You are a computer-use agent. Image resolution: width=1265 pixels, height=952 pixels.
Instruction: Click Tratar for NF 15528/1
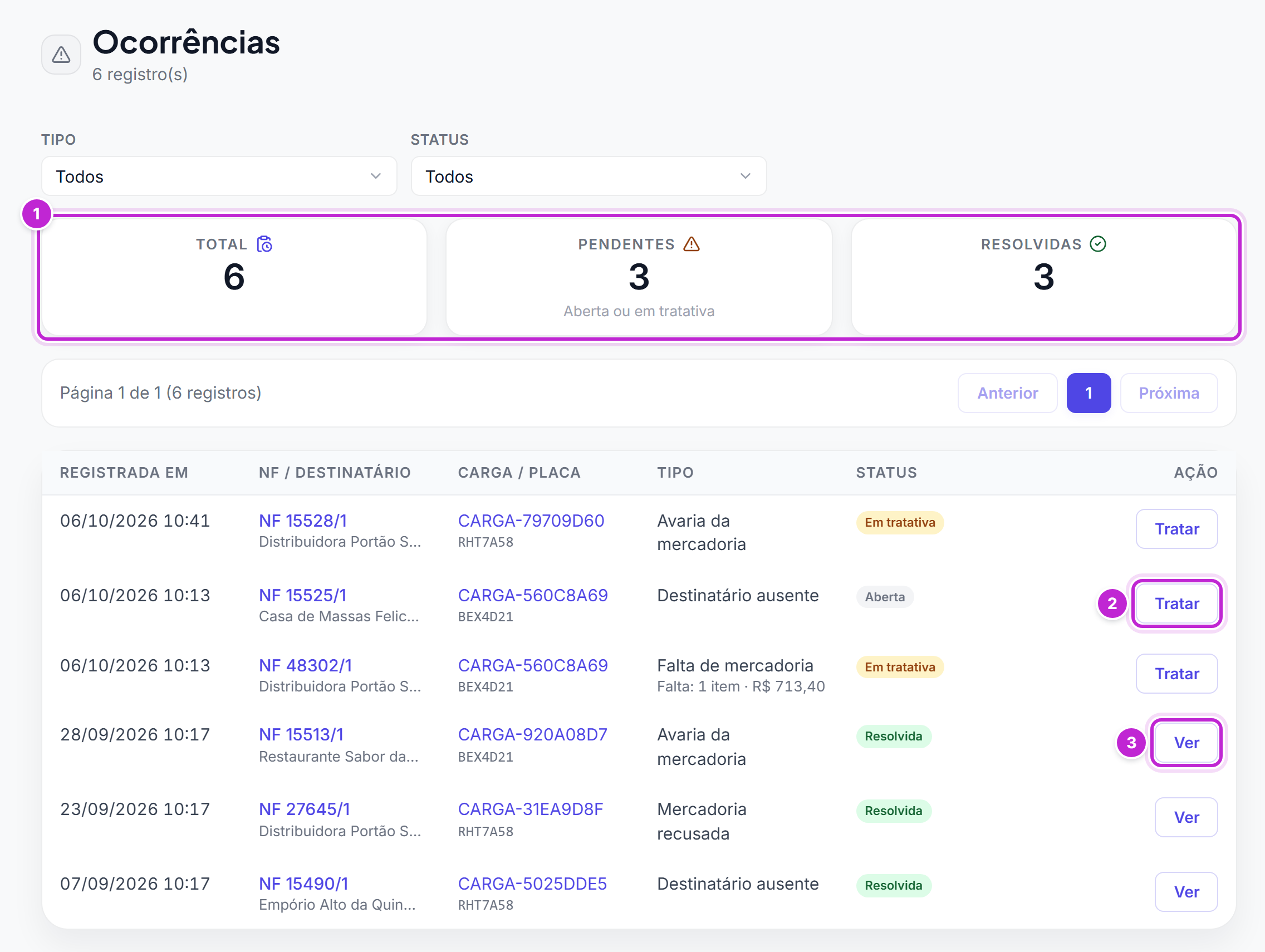tap(1176, 529)
